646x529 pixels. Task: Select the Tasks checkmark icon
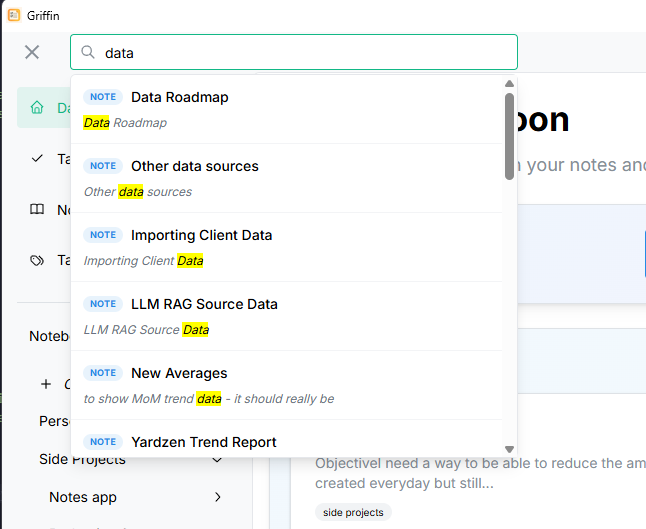(37, 158)
